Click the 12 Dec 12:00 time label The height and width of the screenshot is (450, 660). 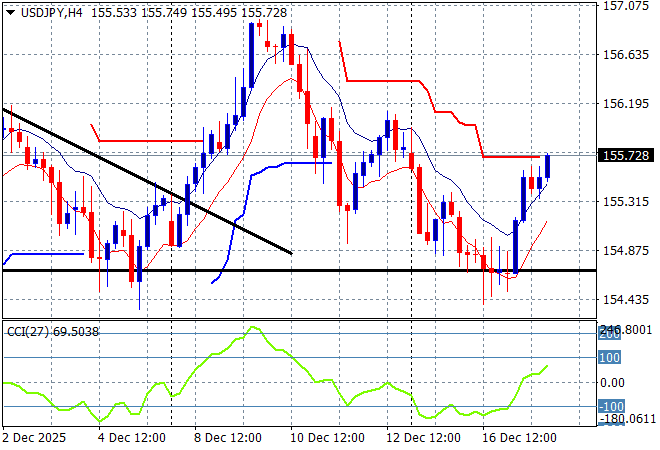tap(423, 438)
